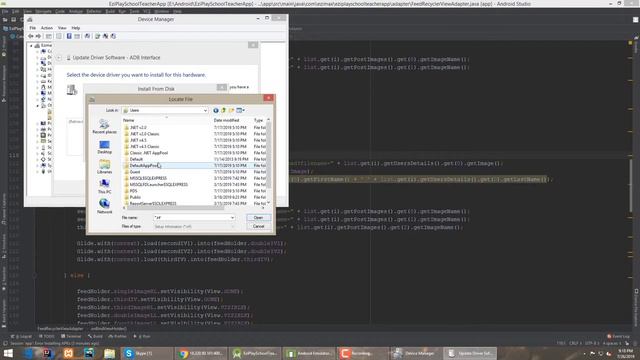Open File menu in Device Manager
Screen dimensions: 640x360
click(x=33, y=28)
